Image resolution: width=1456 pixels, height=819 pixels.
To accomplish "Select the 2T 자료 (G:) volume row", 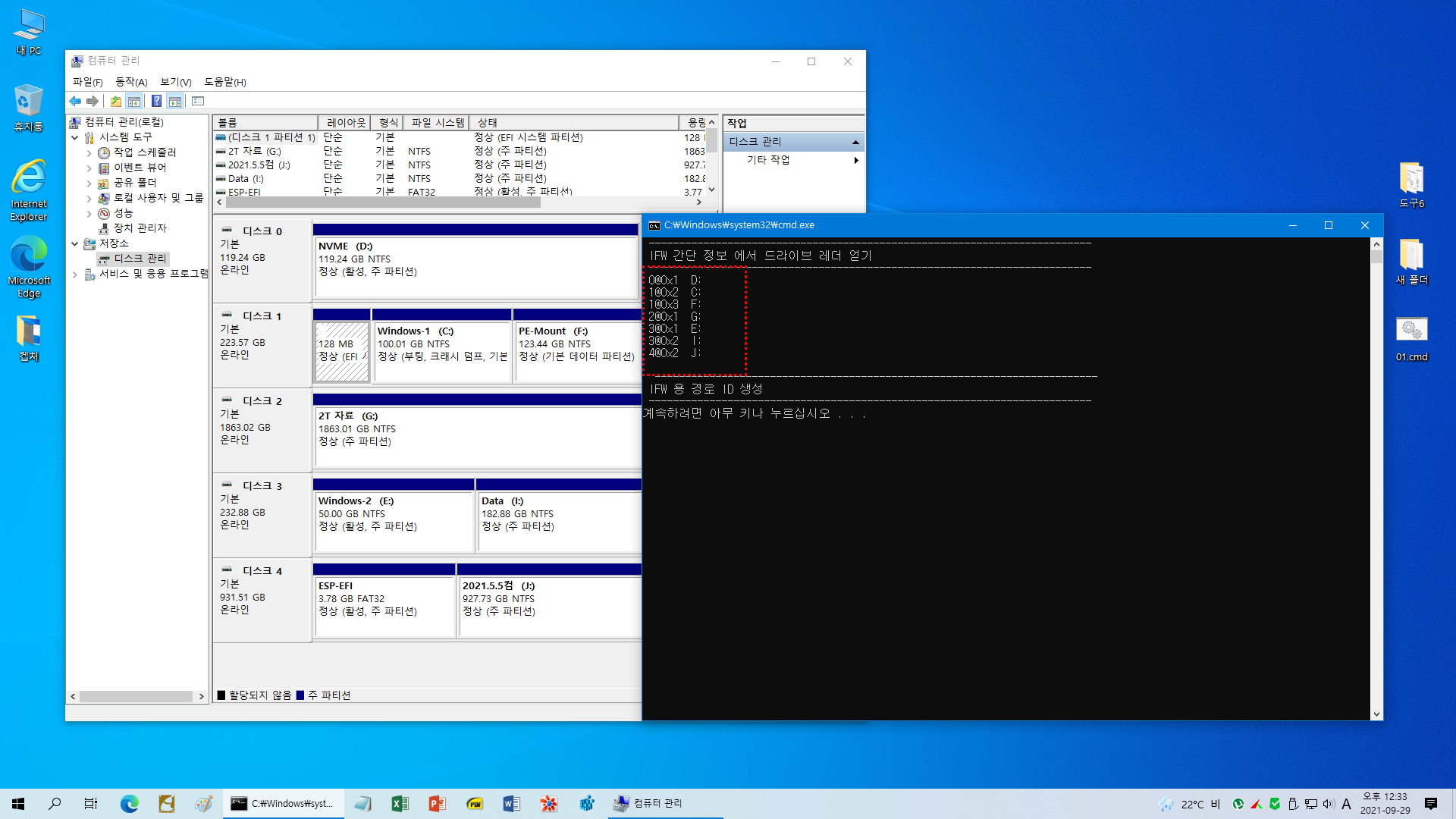I will (460, 151).
